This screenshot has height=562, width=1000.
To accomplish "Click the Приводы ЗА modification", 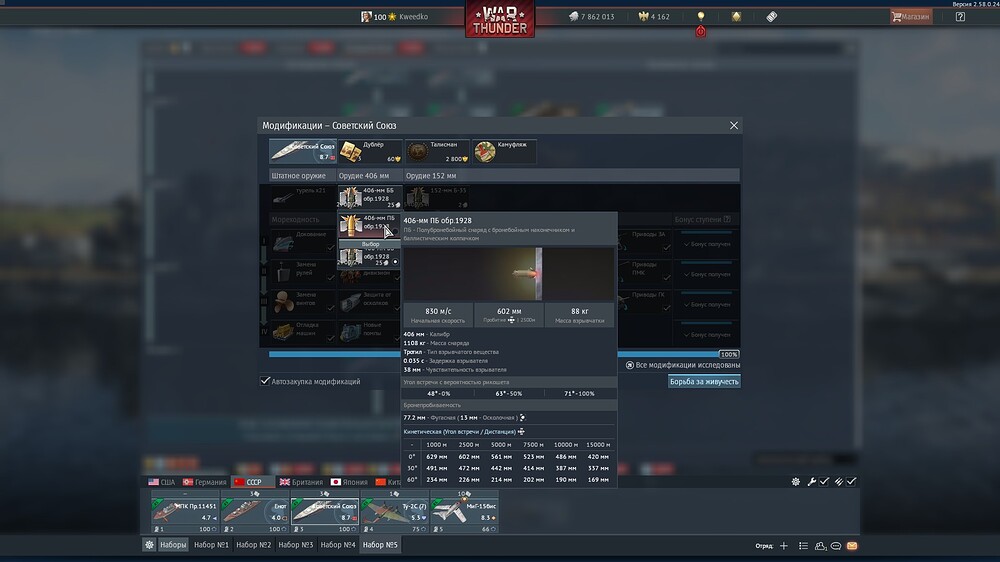I will point(644,242).
